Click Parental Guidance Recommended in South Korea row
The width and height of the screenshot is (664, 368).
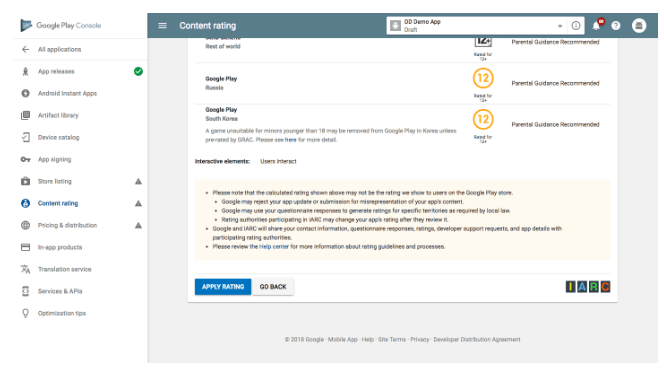(x=555, y=125)
